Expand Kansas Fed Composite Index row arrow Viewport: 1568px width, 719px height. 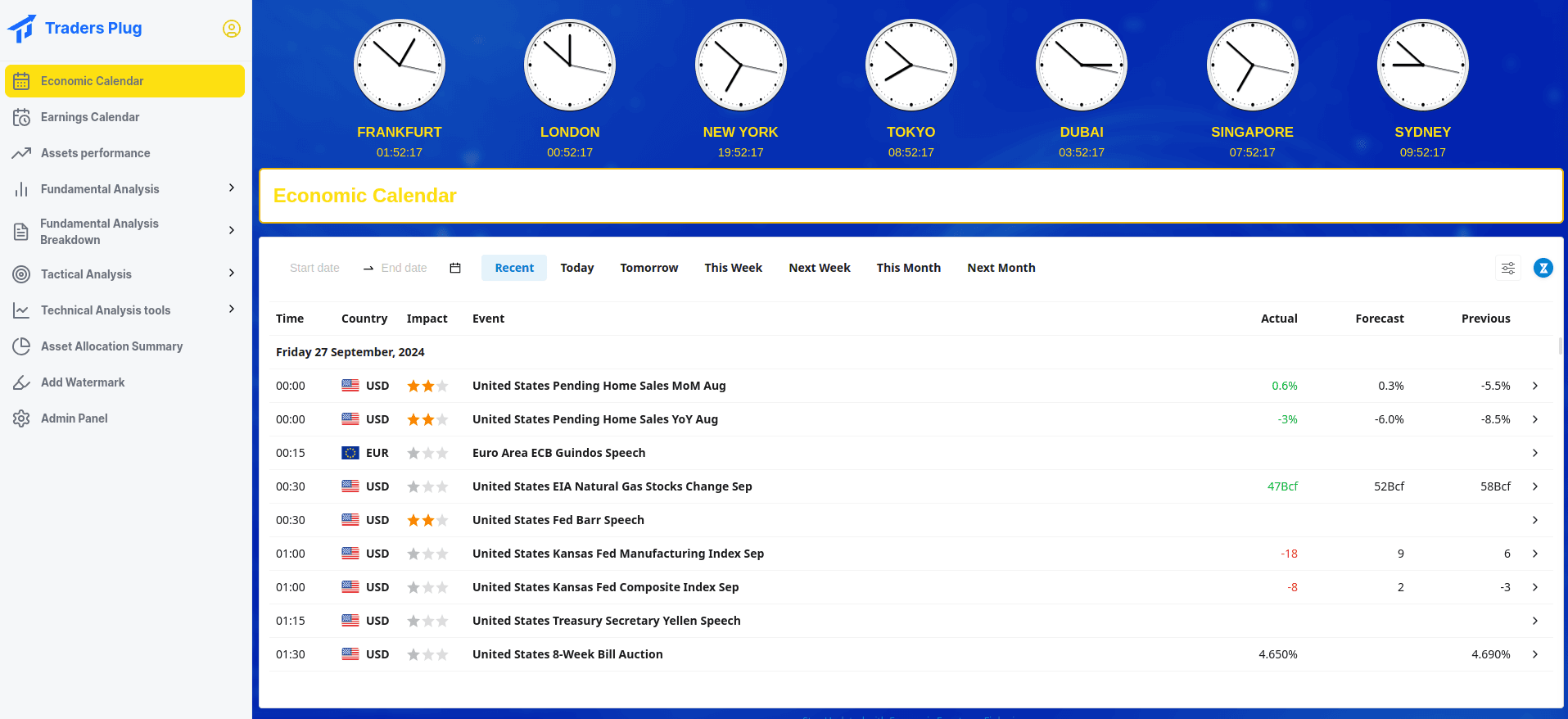pyautogui.click(x=1535, y=587)
